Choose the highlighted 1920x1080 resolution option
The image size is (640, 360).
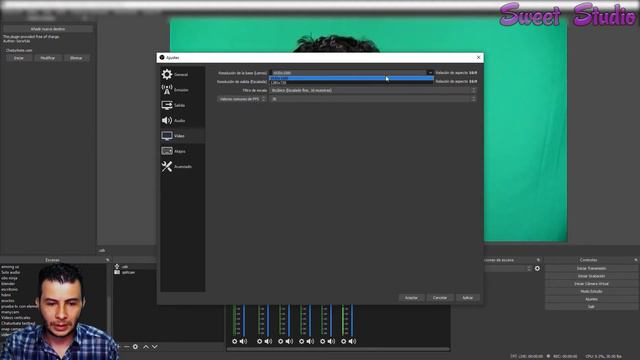point(351,78)
